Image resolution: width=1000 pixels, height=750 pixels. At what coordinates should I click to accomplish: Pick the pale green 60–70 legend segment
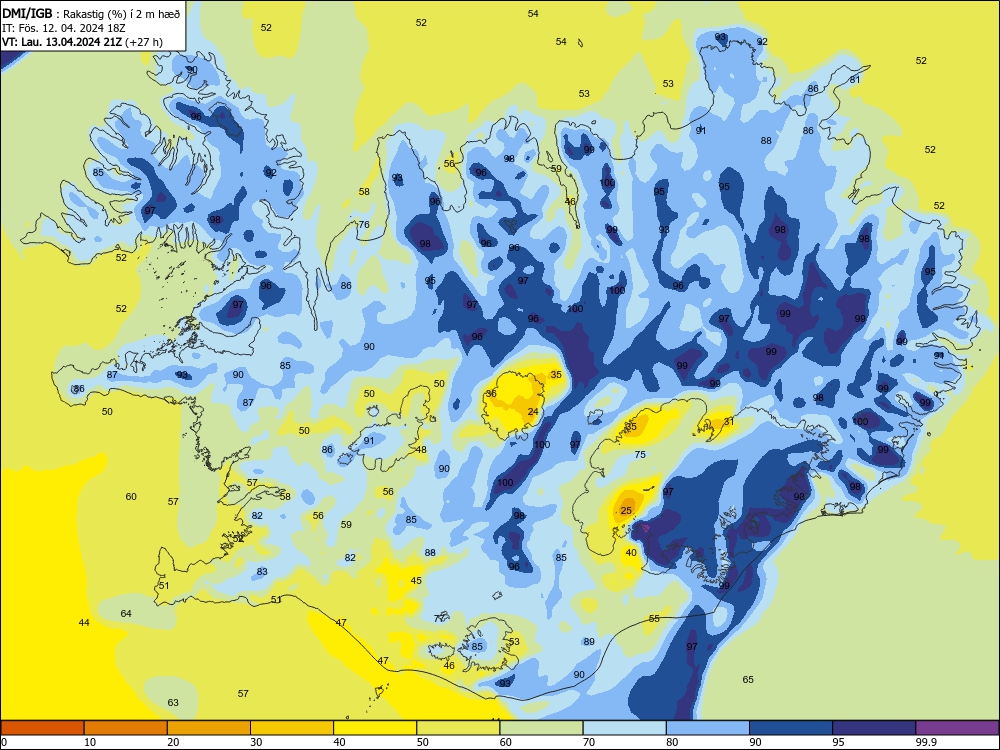[541, 728]
